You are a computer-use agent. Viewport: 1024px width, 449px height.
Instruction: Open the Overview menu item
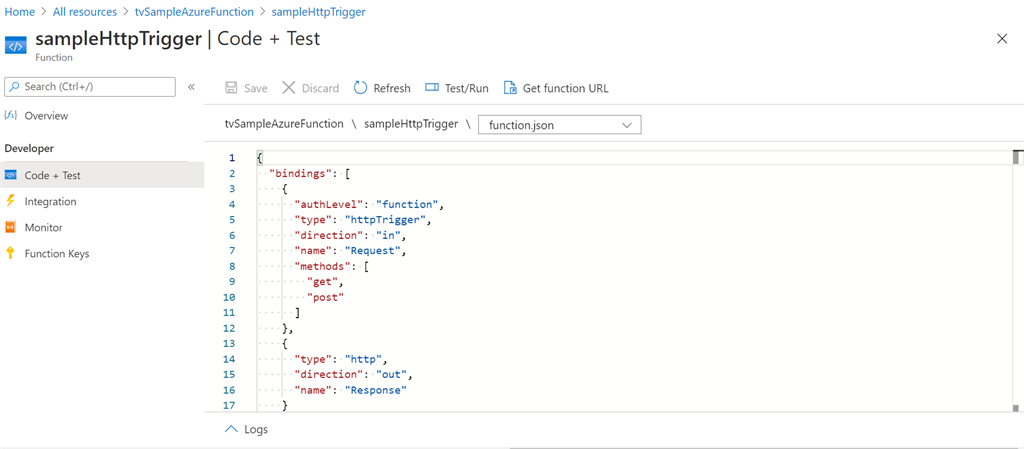click(46, 116)
